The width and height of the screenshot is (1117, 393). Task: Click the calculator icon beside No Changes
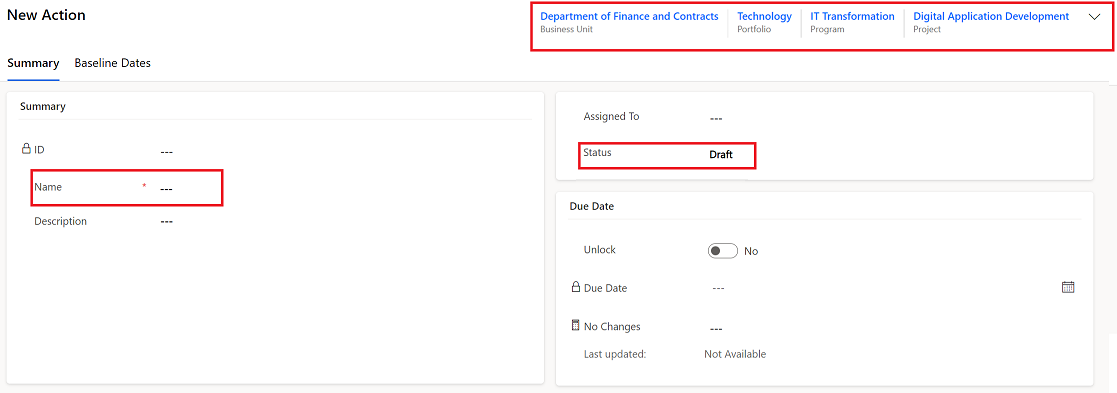click(576, 325)
